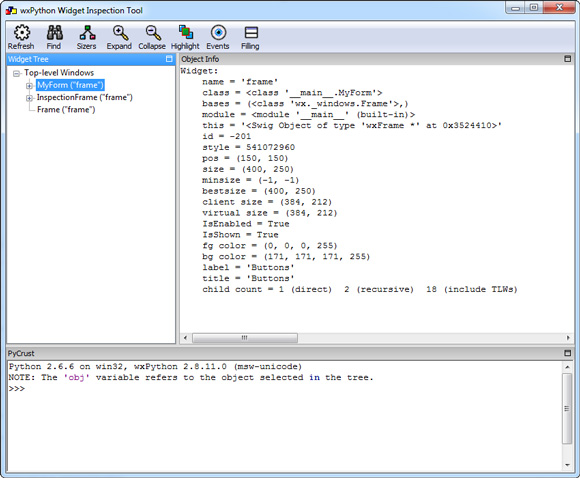580x478 pixels.
Task: Click the "minsize = (-1, -1)" line
Action: coord(250,180)
